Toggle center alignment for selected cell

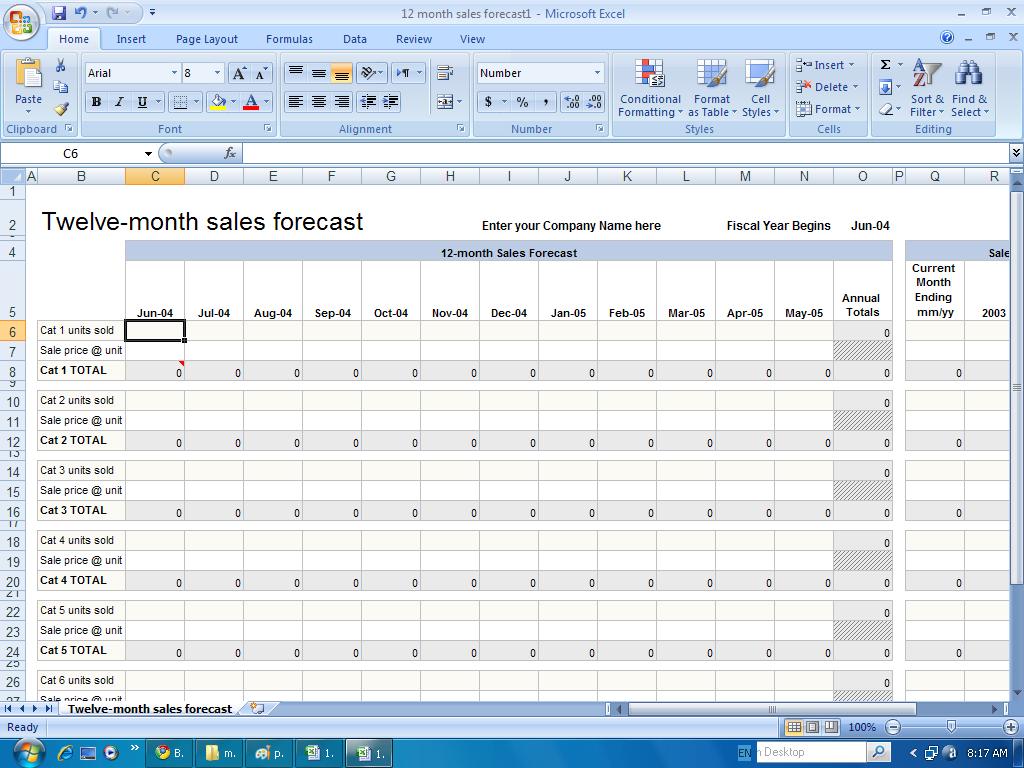[318, 102]
